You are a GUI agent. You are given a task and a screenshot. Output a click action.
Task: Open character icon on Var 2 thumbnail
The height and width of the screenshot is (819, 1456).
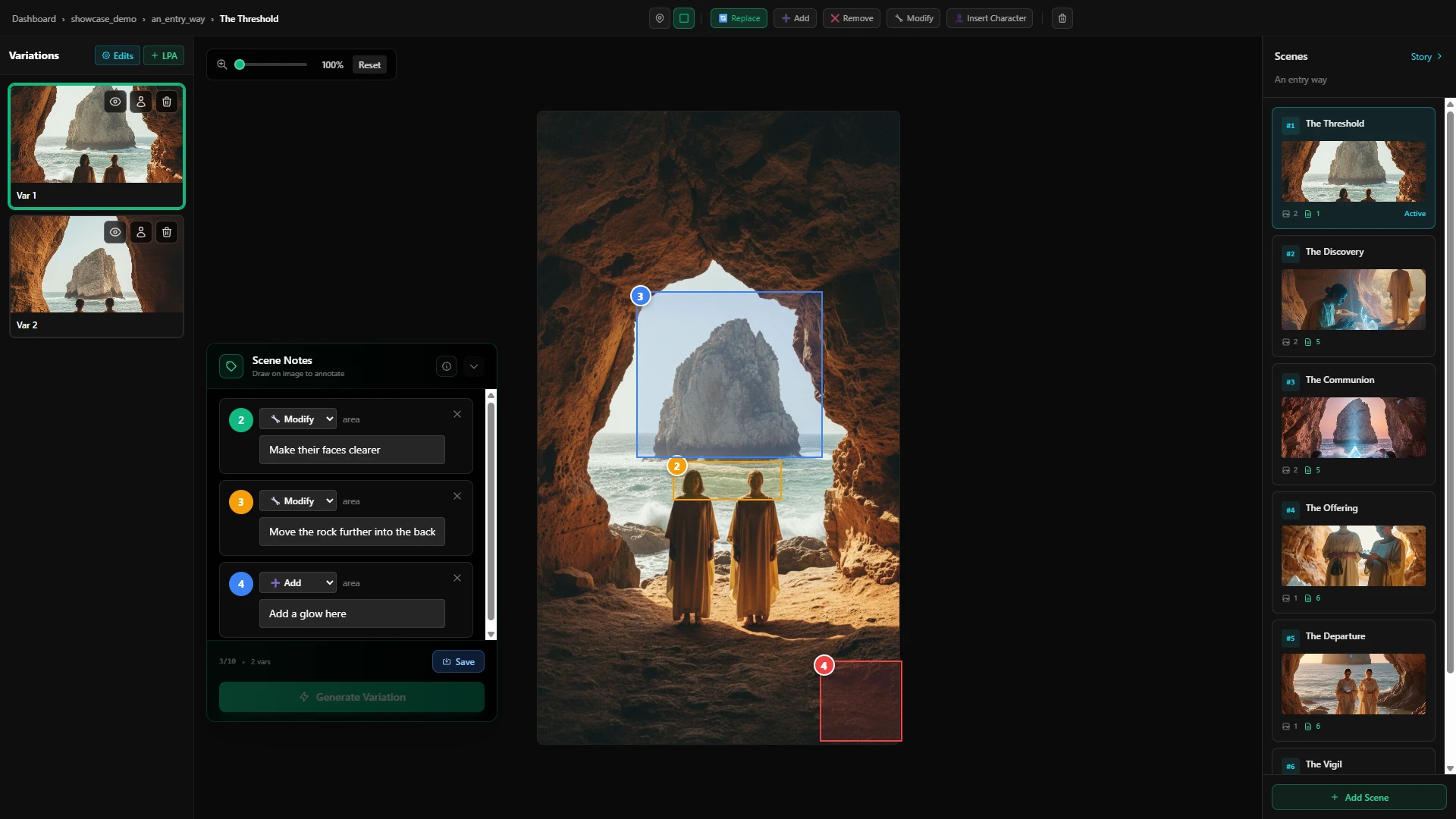pos(141,232)
